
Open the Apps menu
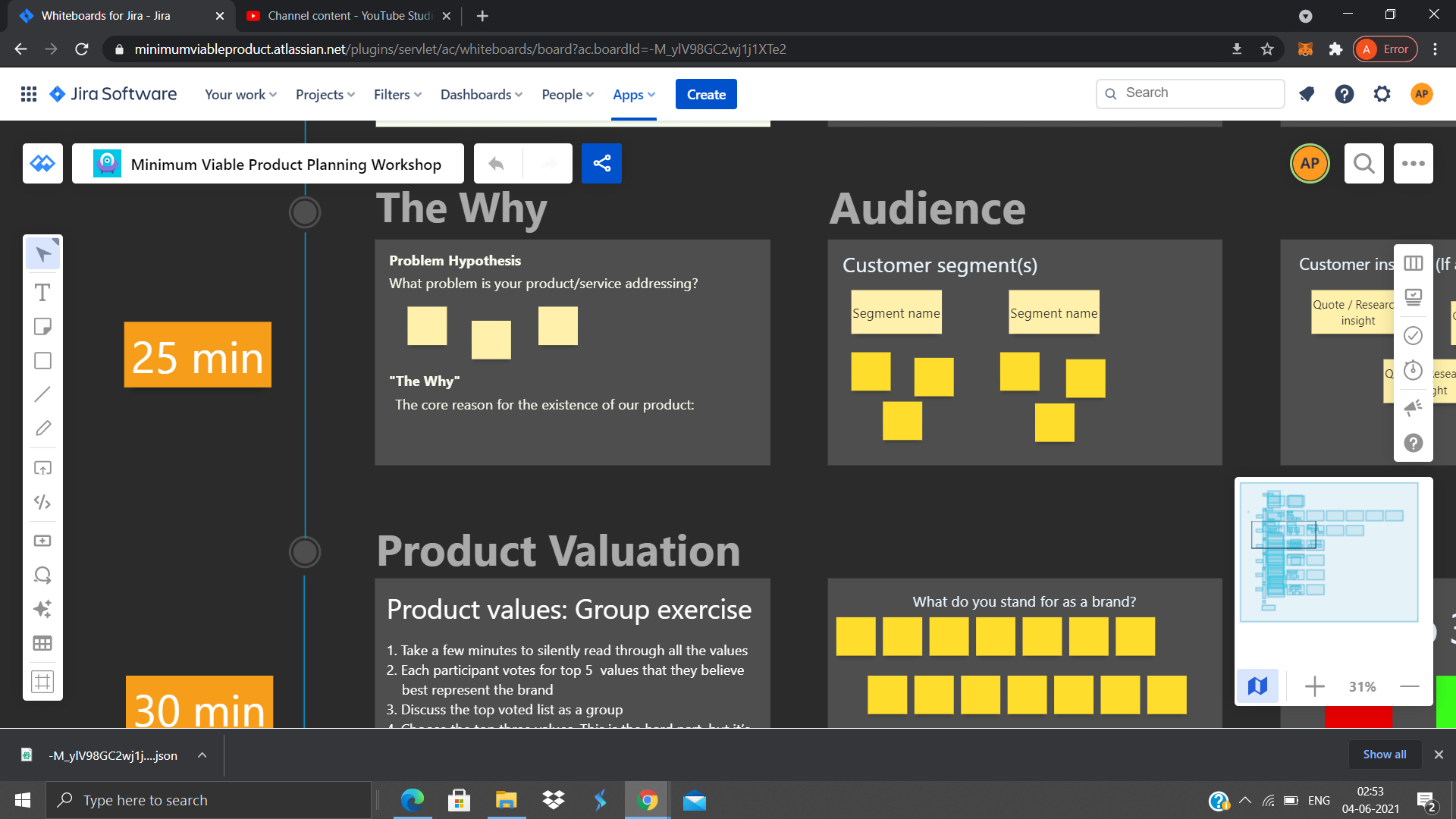point(633,95)
